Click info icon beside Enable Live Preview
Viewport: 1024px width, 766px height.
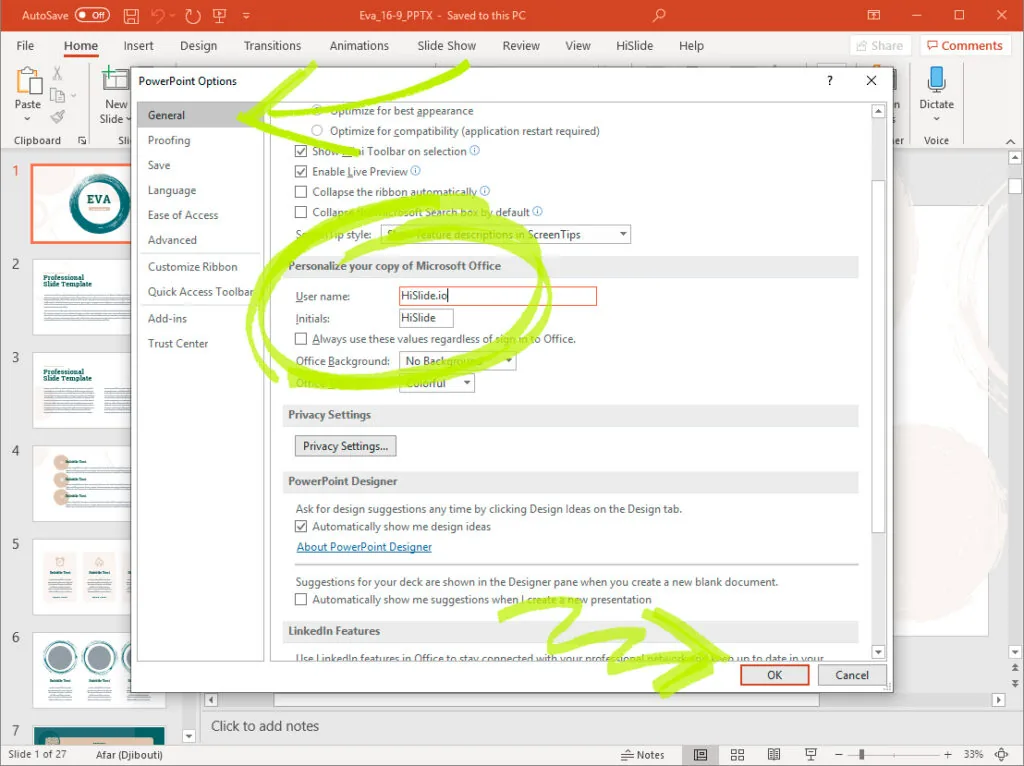[415, 171]
